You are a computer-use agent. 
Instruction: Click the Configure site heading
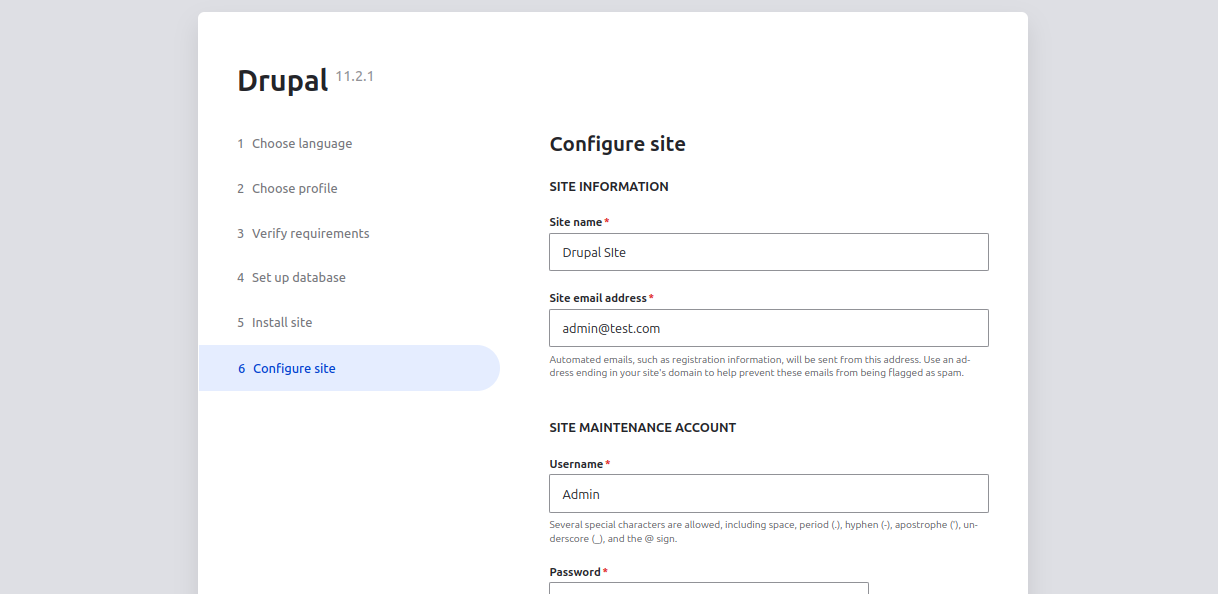[618, 144]
